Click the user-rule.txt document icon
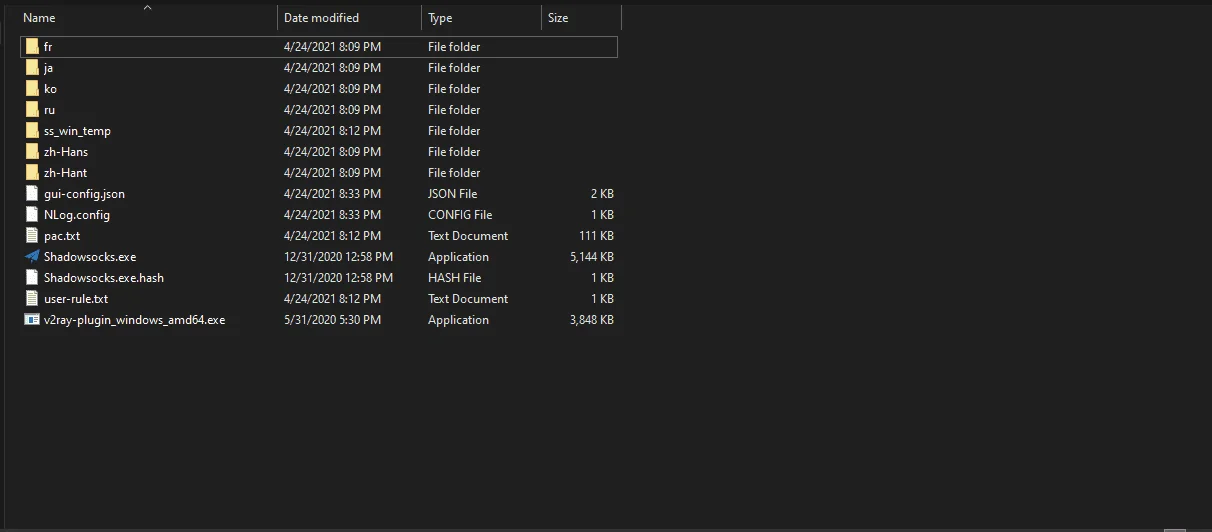1212x532 pixels. click(x=32, y=299)
